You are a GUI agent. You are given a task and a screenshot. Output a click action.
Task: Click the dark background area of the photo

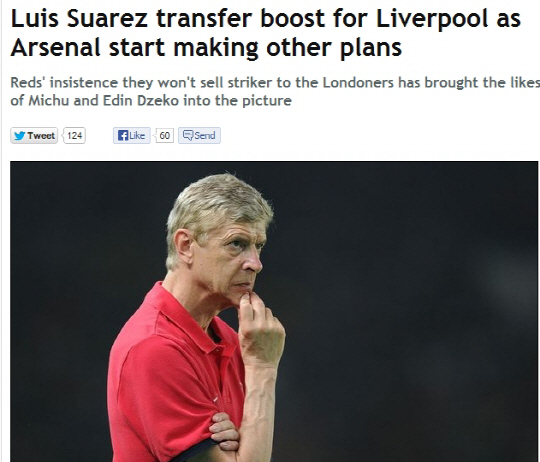pyautogui.click(x=413, y=310)
